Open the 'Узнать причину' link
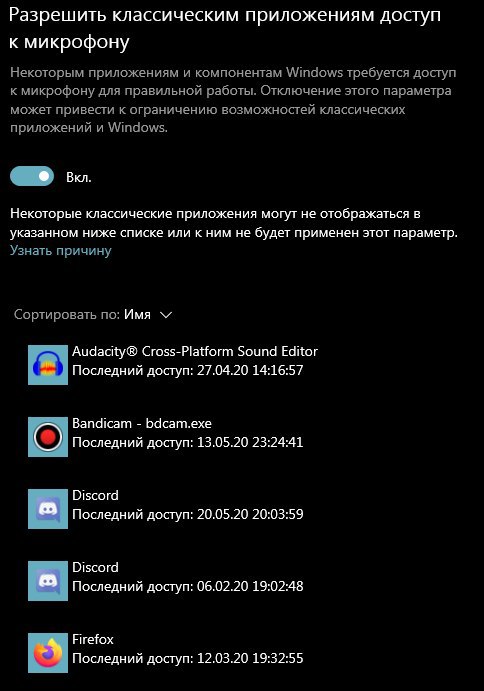This screenshot has width=484, height=691. coord(61,250)
